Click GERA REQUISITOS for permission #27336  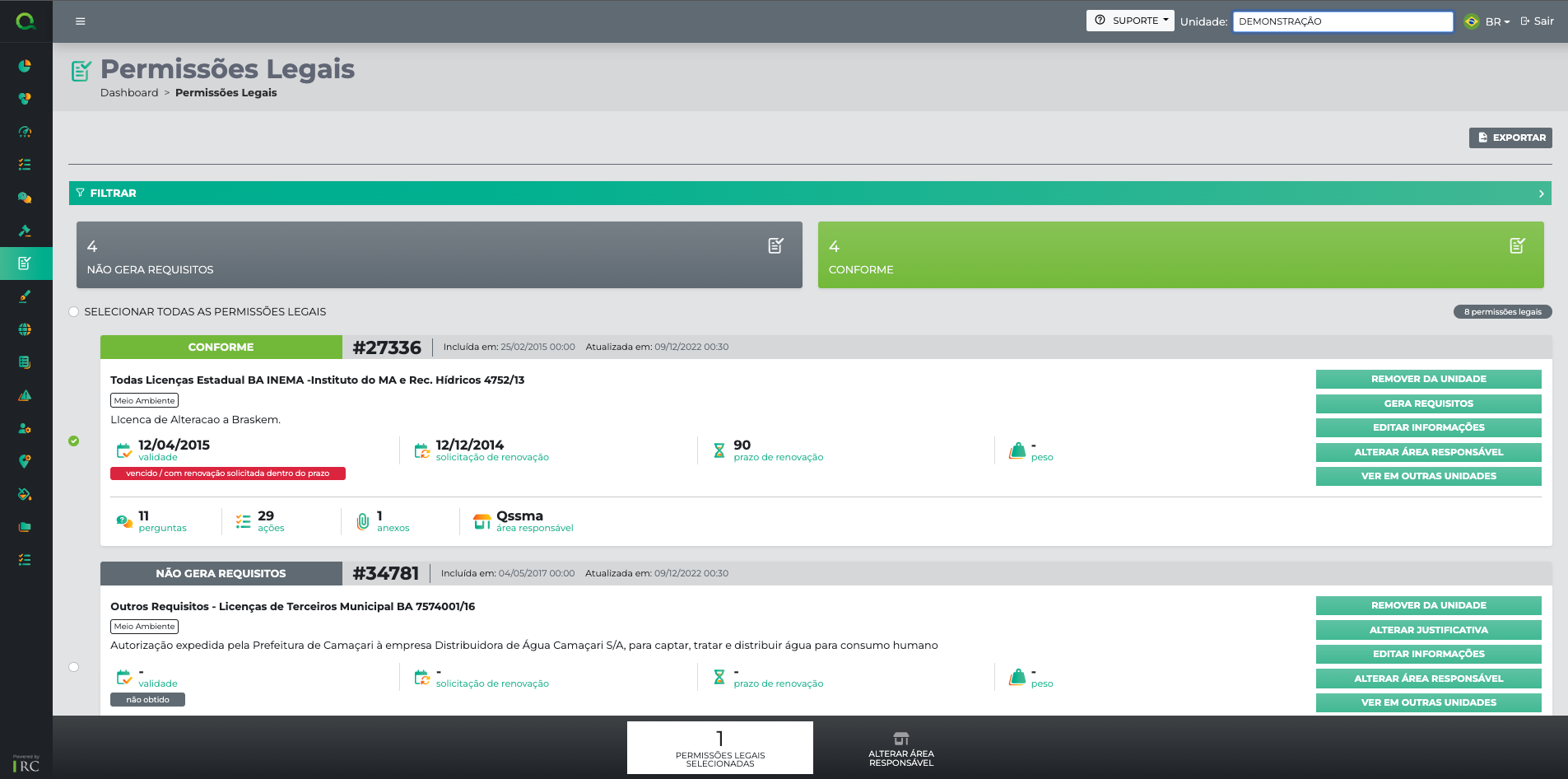[x=1428, y=403]
